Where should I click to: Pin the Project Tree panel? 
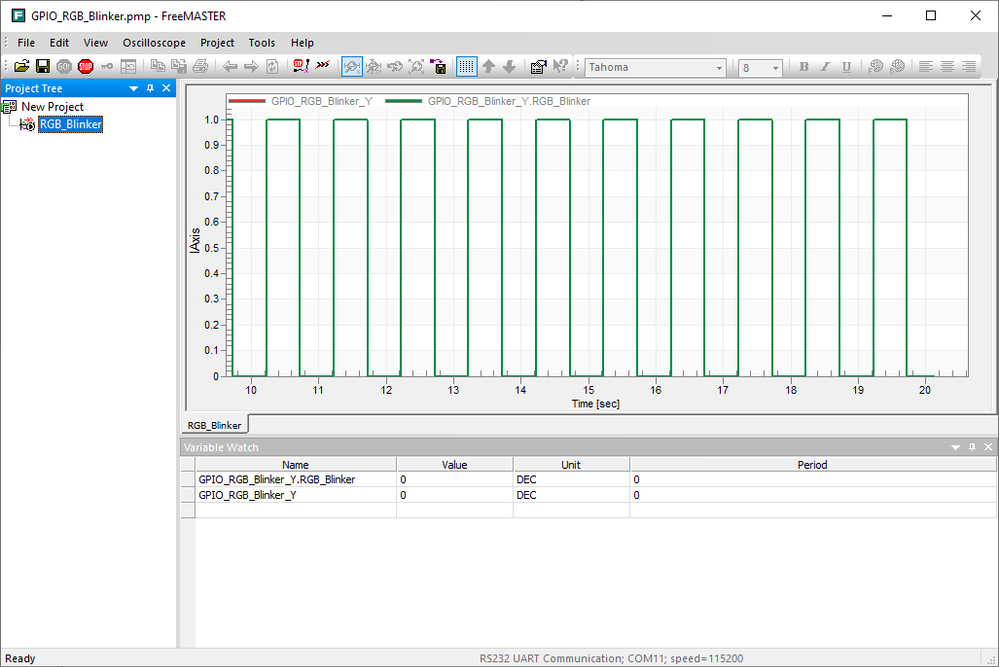150,89
